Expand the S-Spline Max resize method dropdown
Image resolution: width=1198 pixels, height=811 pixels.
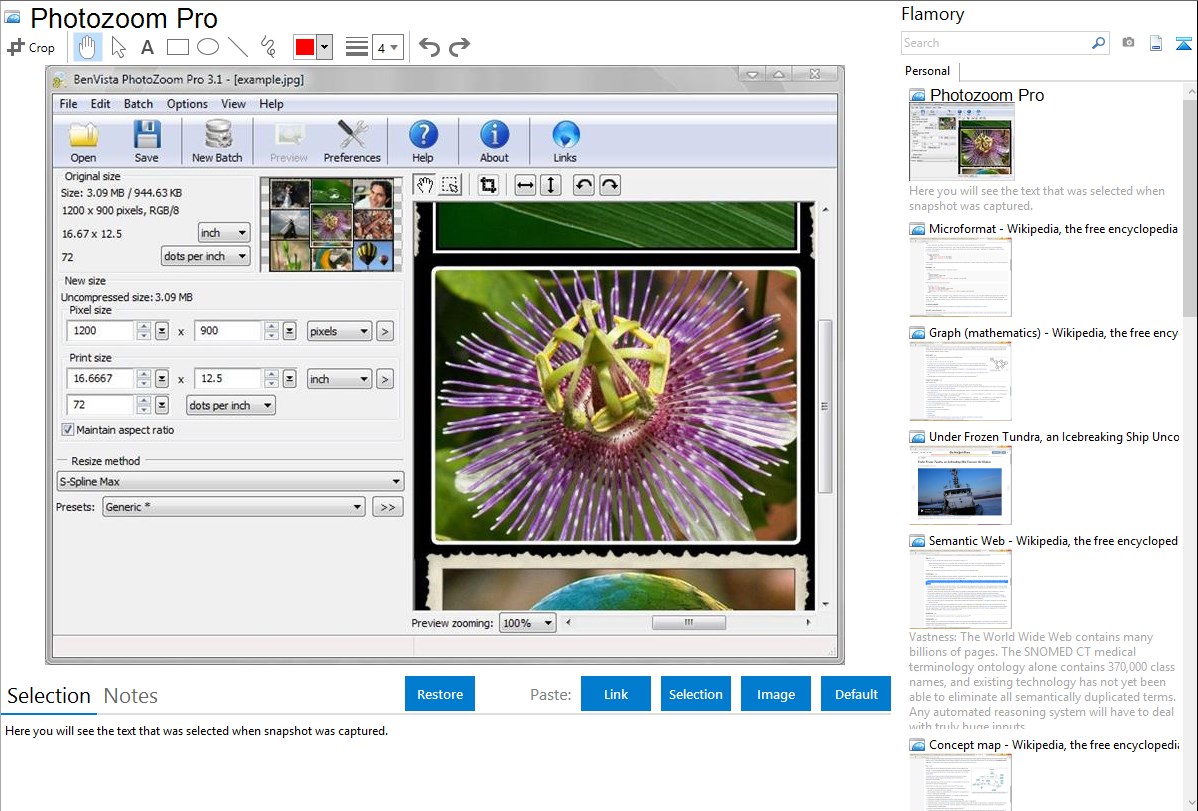click(x=230, y=482)
